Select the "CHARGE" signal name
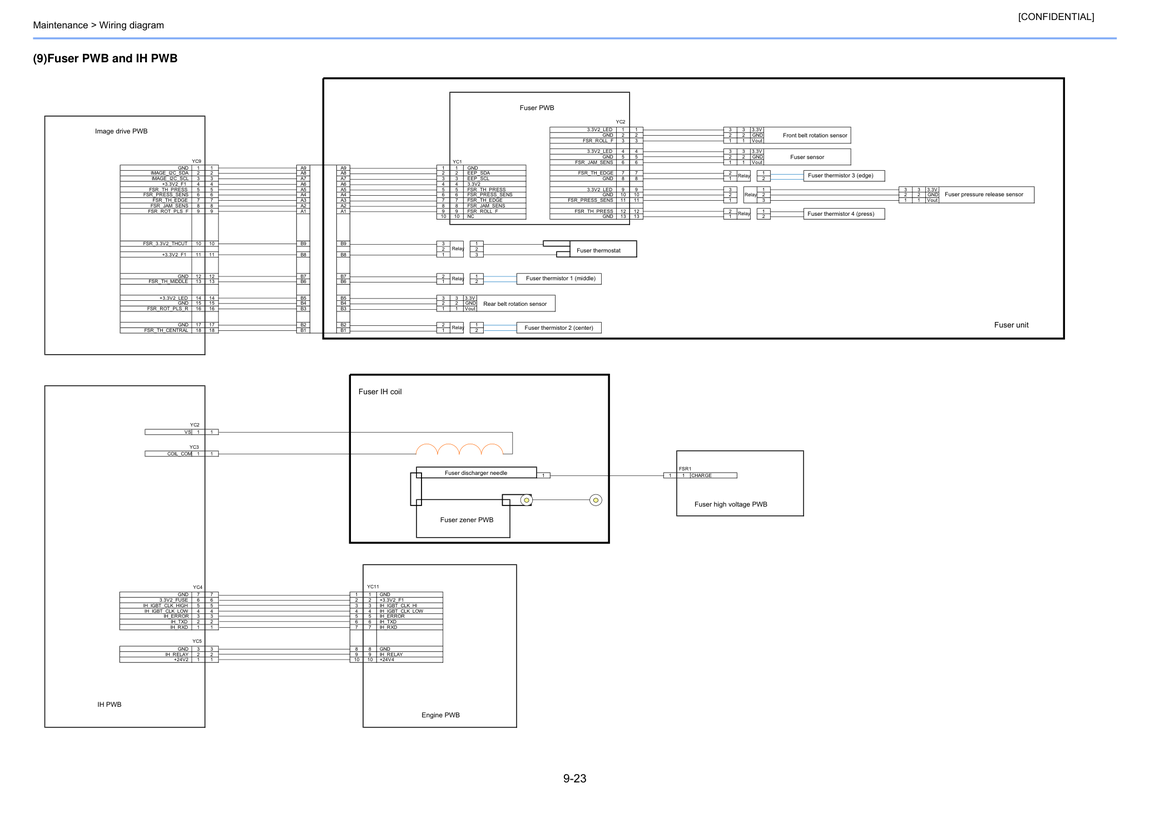The width and height of the screenshot is (1150, 813). (701, 476)
